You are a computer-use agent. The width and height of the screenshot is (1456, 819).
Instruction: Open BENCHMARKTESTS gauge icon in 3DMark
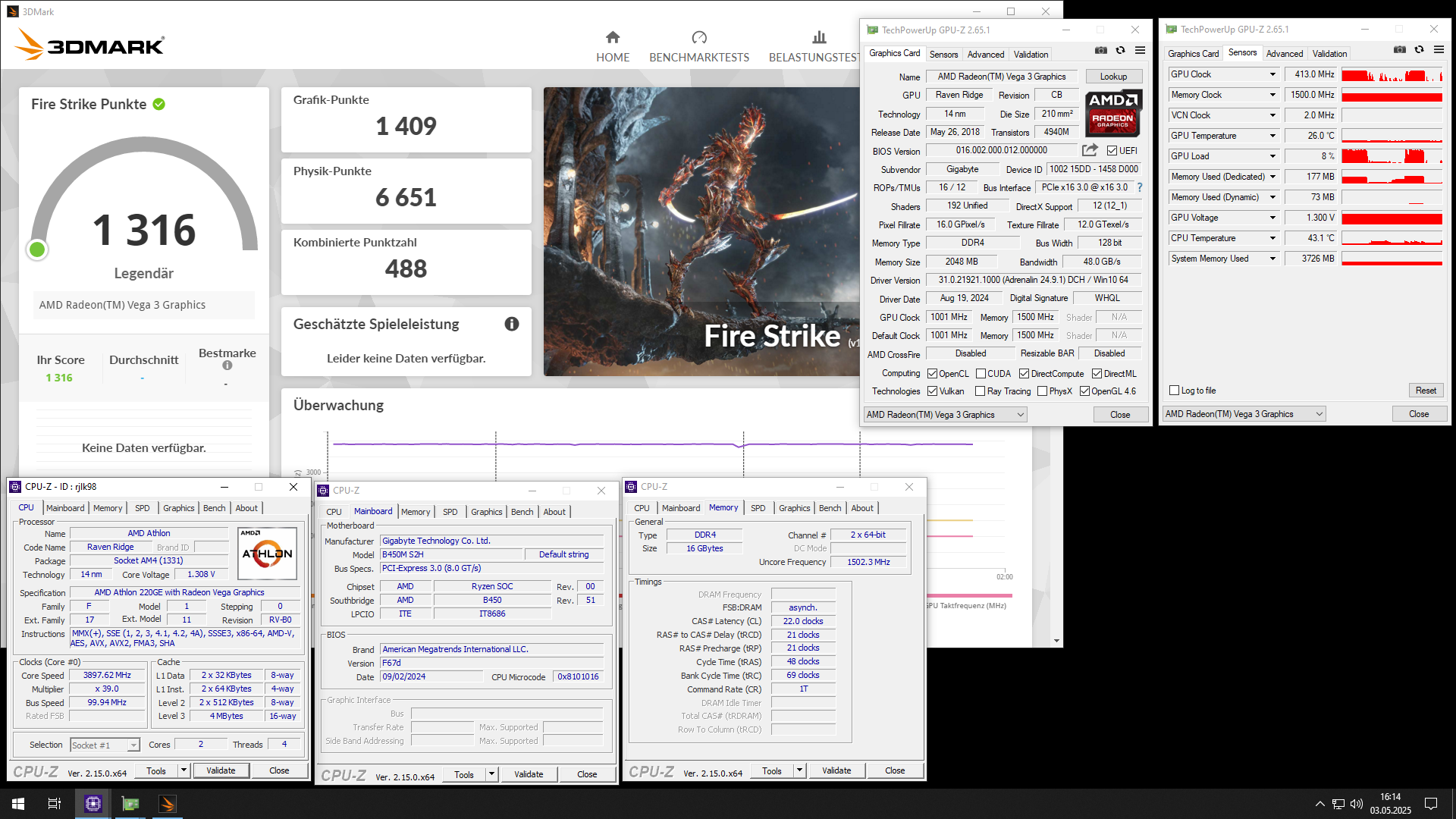(699, 37)
